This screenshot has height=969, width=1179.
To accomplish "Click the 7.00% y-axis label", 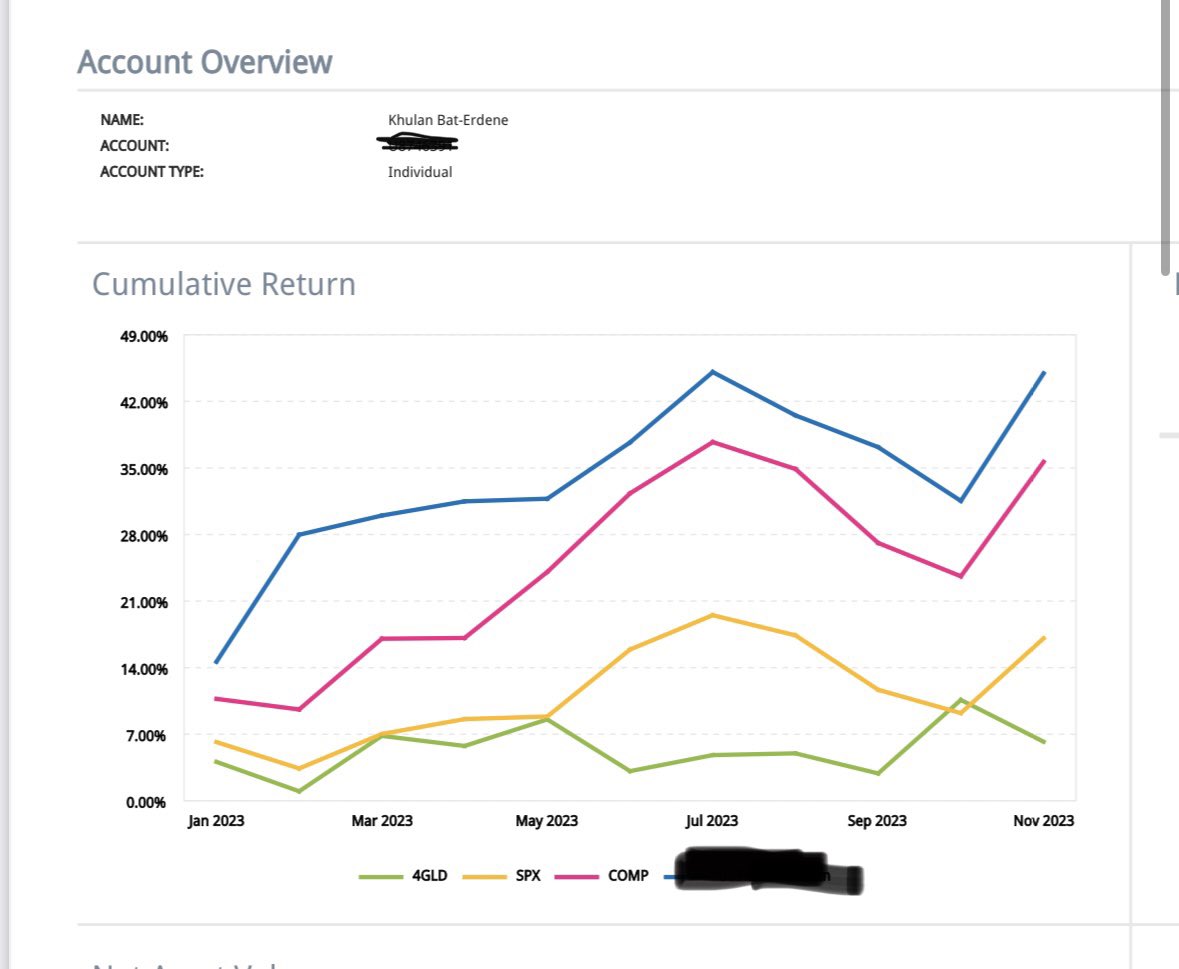I will pos(146,736).
